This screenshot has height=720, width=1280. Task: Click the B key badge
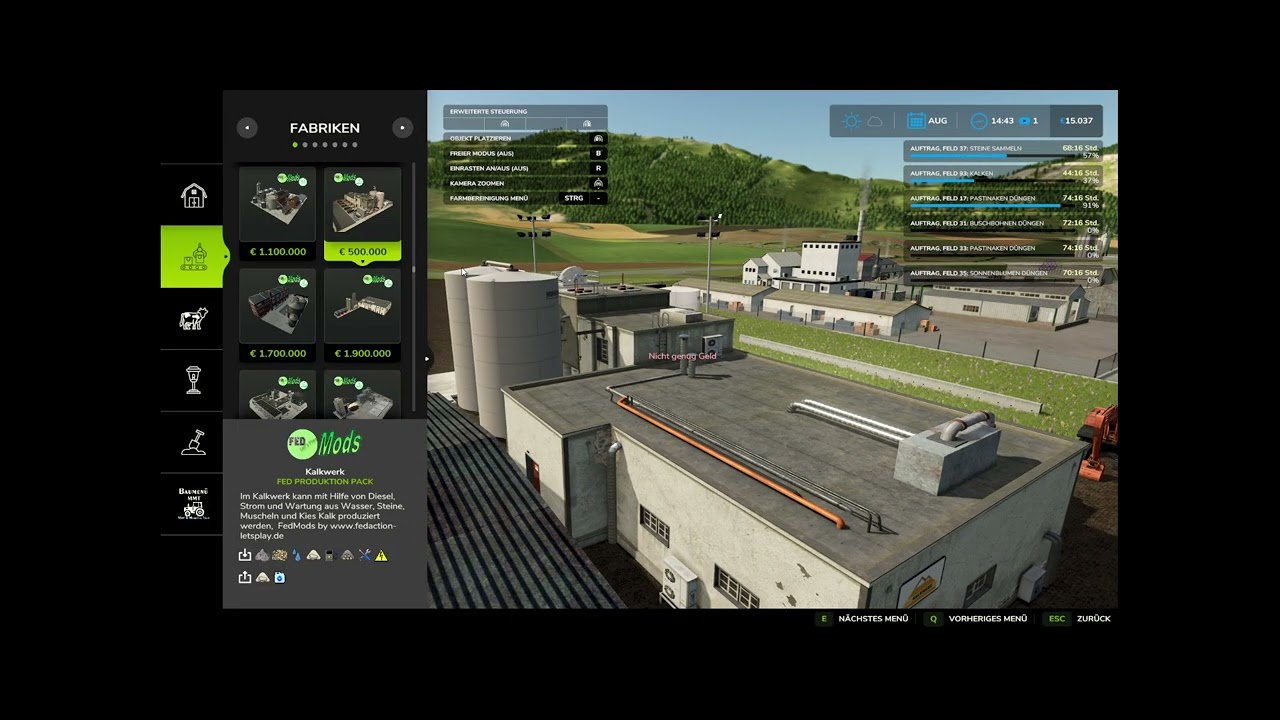[x=598, y=153]
